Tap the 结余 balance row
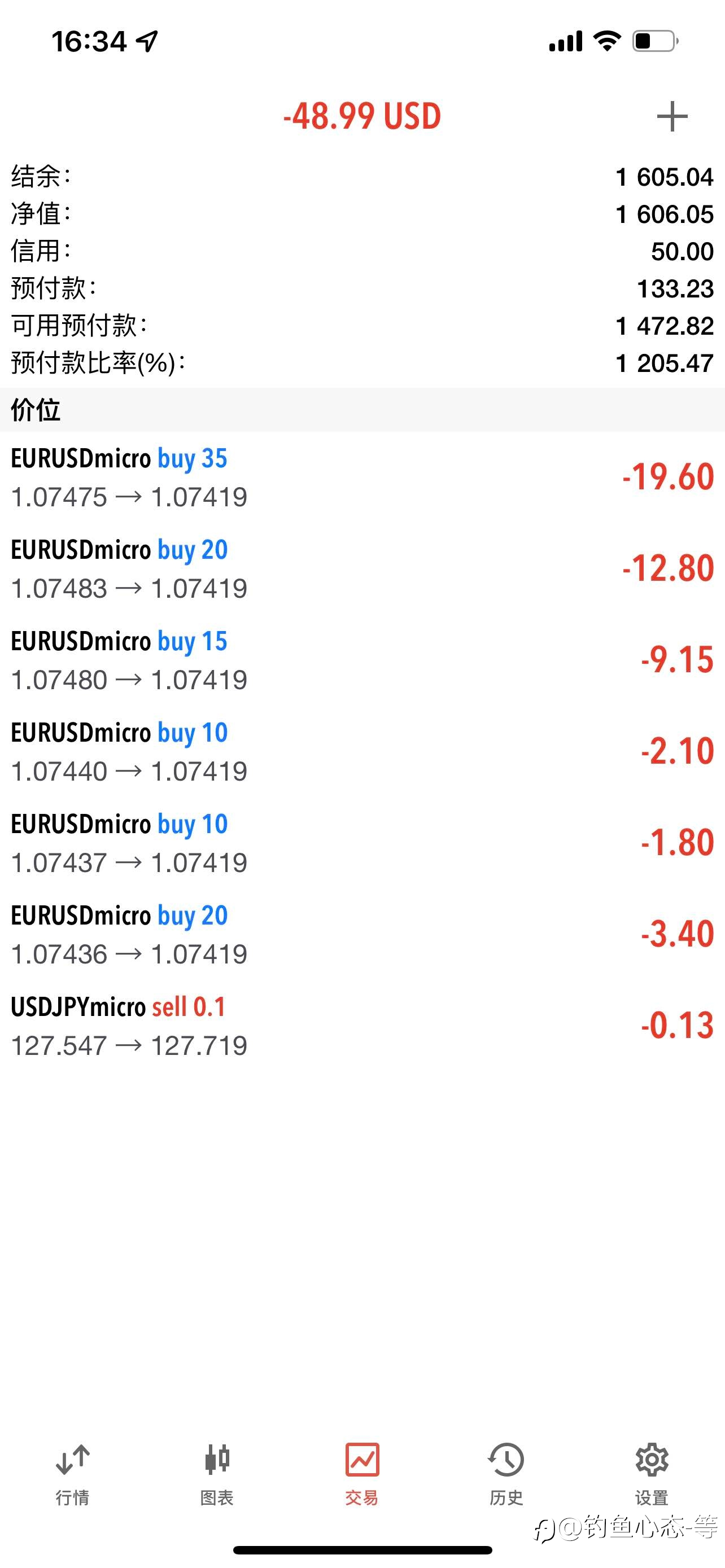The image size is (725, 1568). 362,177
